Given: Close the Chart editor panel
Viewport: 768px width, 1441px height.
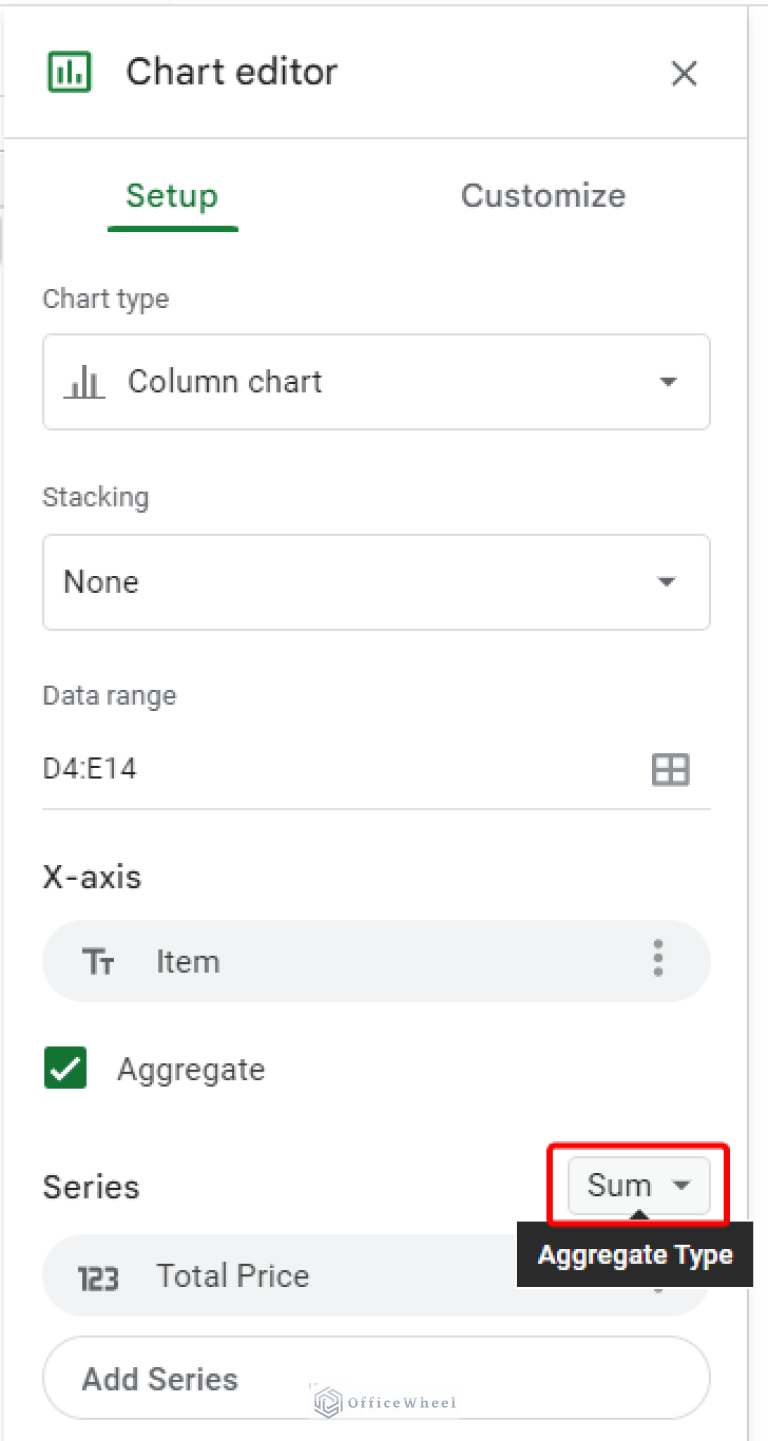Looking at the screenshot, I should tap(684, 73).
